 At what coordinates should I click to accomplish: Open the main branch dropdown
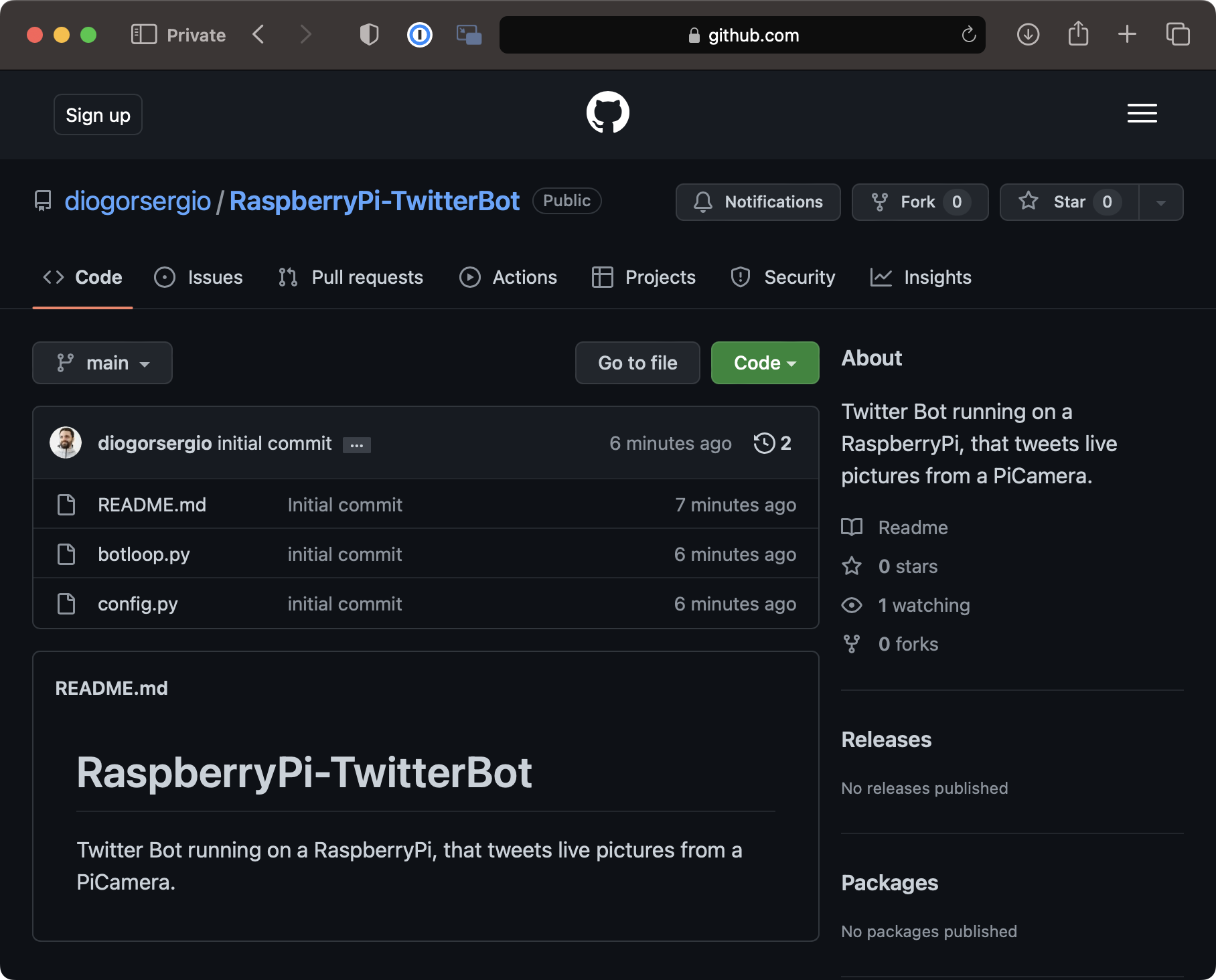[x=102, y=363]
